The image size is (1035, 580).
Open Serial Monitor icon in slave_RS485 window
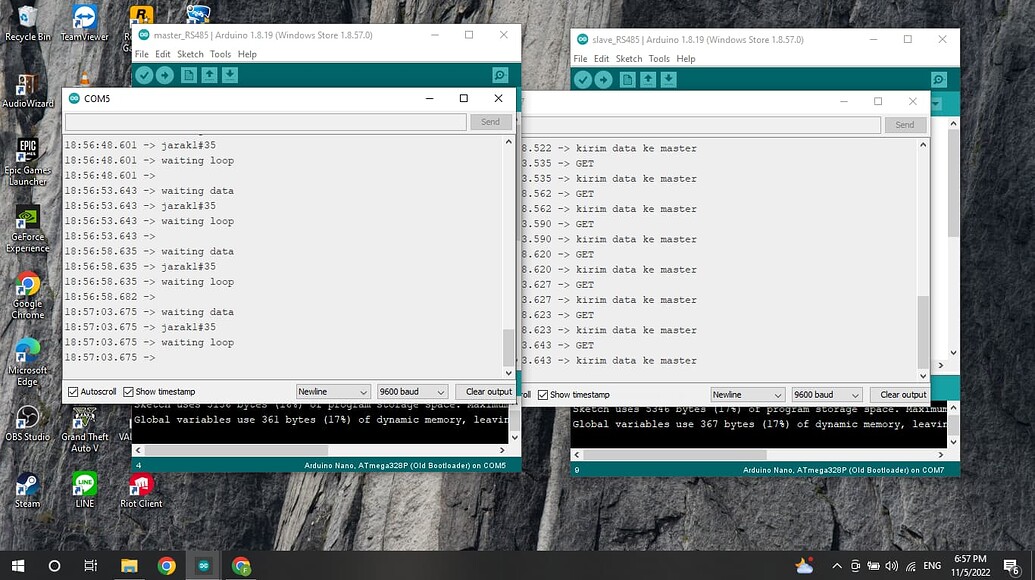tap(938, 79)
